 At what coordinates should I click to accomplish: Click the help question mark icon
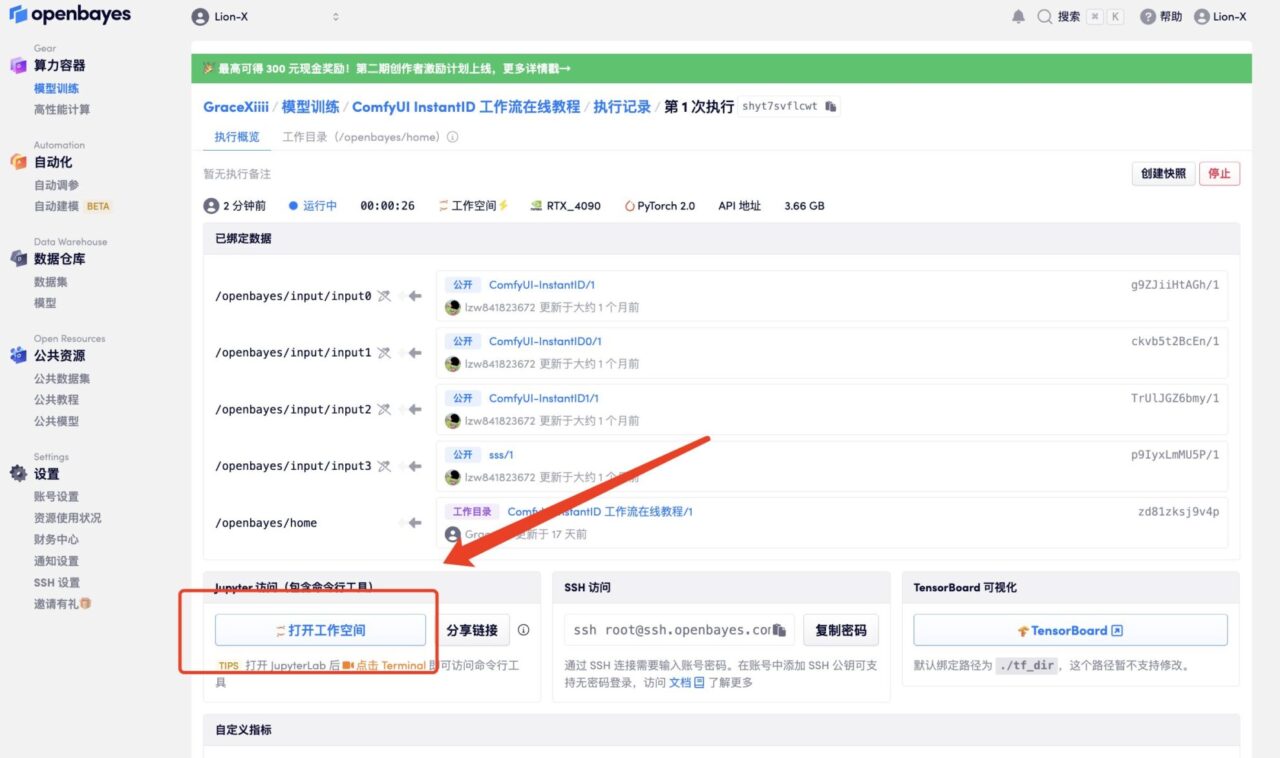point(1147,17)
